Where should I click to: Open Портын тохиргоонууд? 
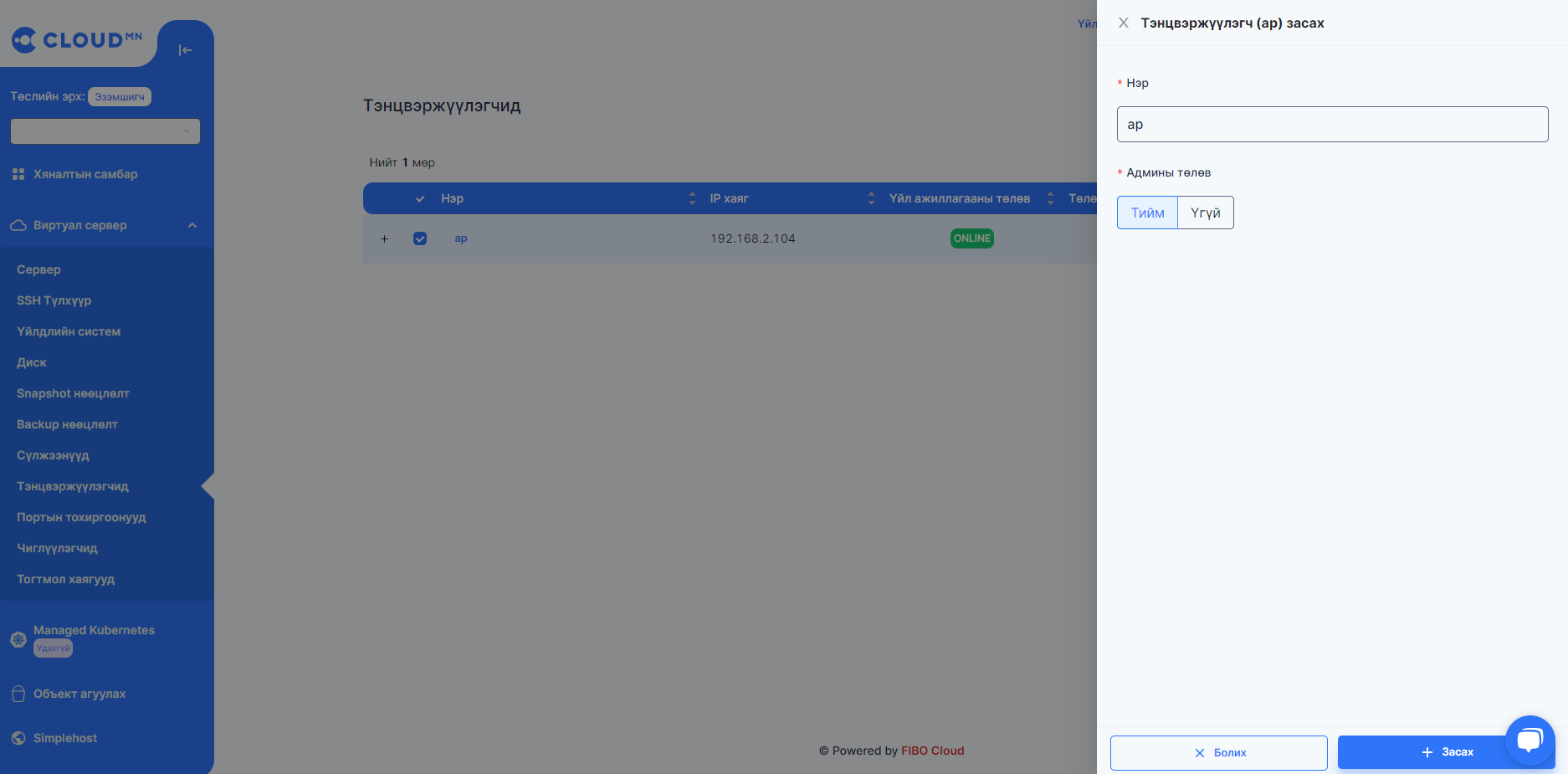(81, 517)
